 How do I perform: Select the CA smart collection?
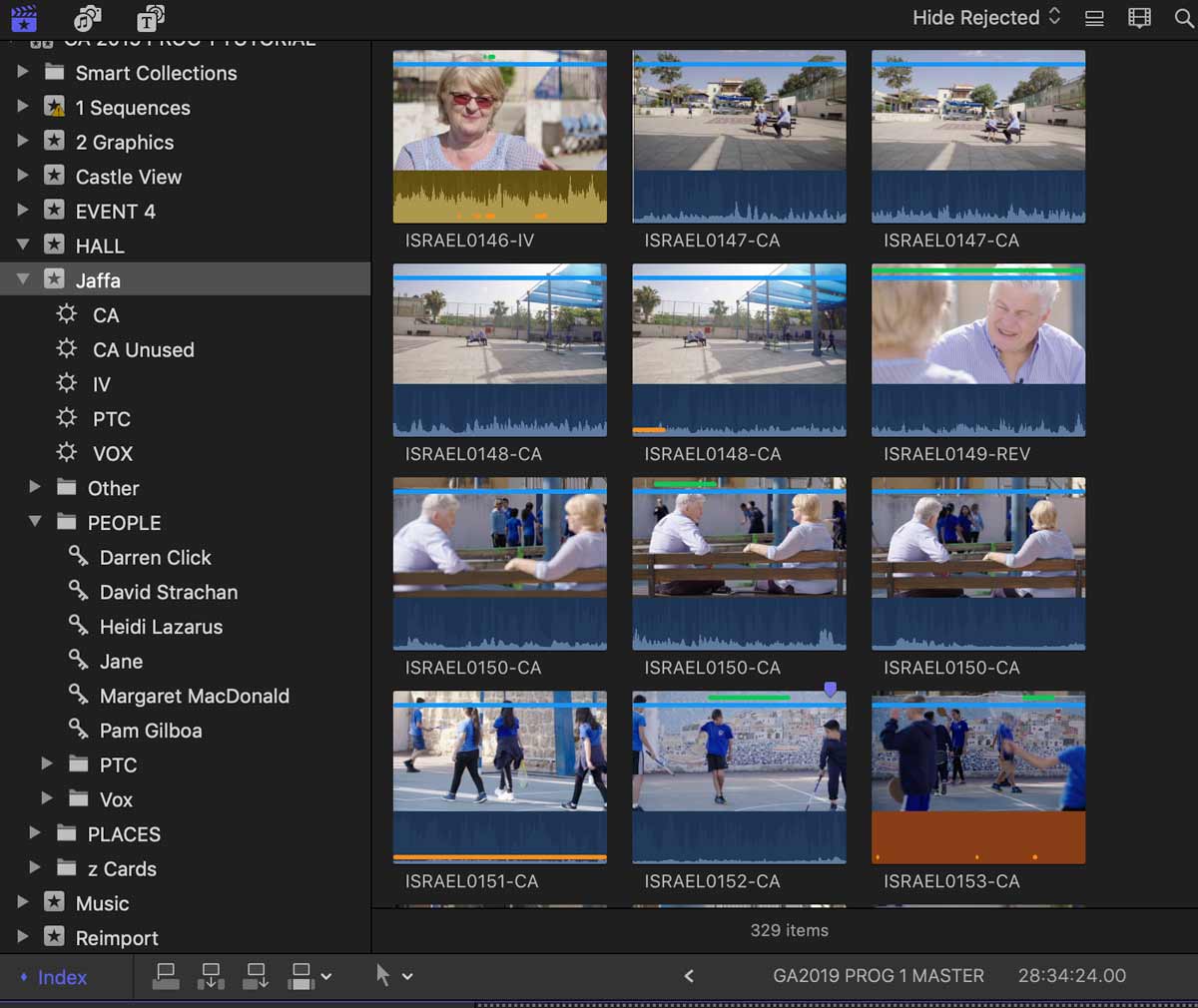(x=106, y=315)
